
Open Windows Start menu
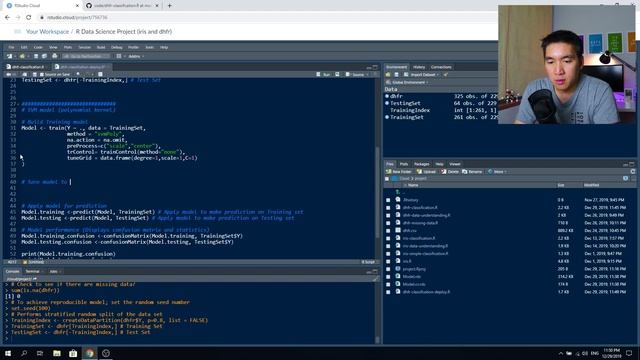(x=8, y=353)
